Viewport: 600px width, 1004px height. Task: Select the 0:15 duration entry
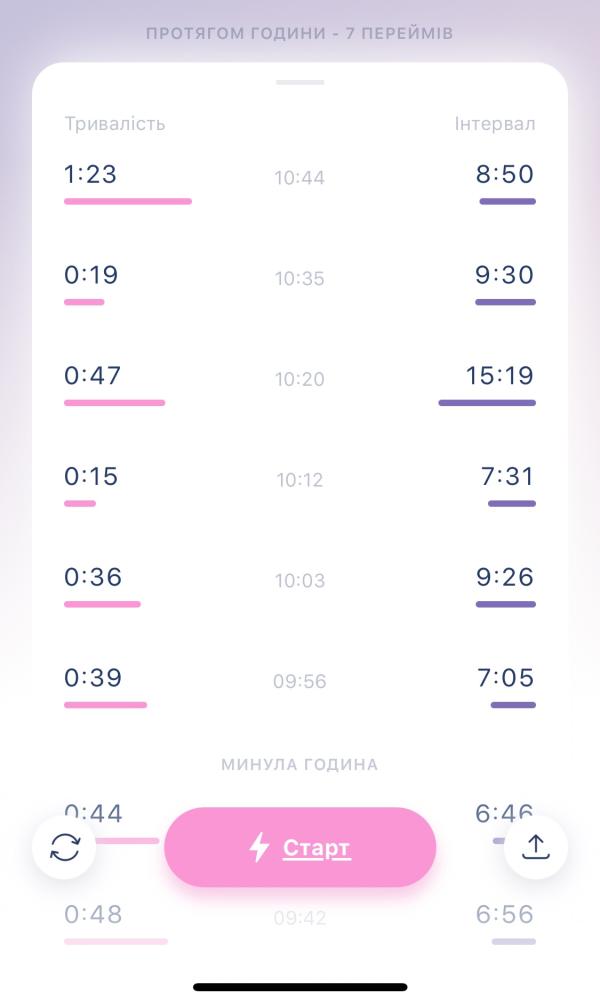91,476
